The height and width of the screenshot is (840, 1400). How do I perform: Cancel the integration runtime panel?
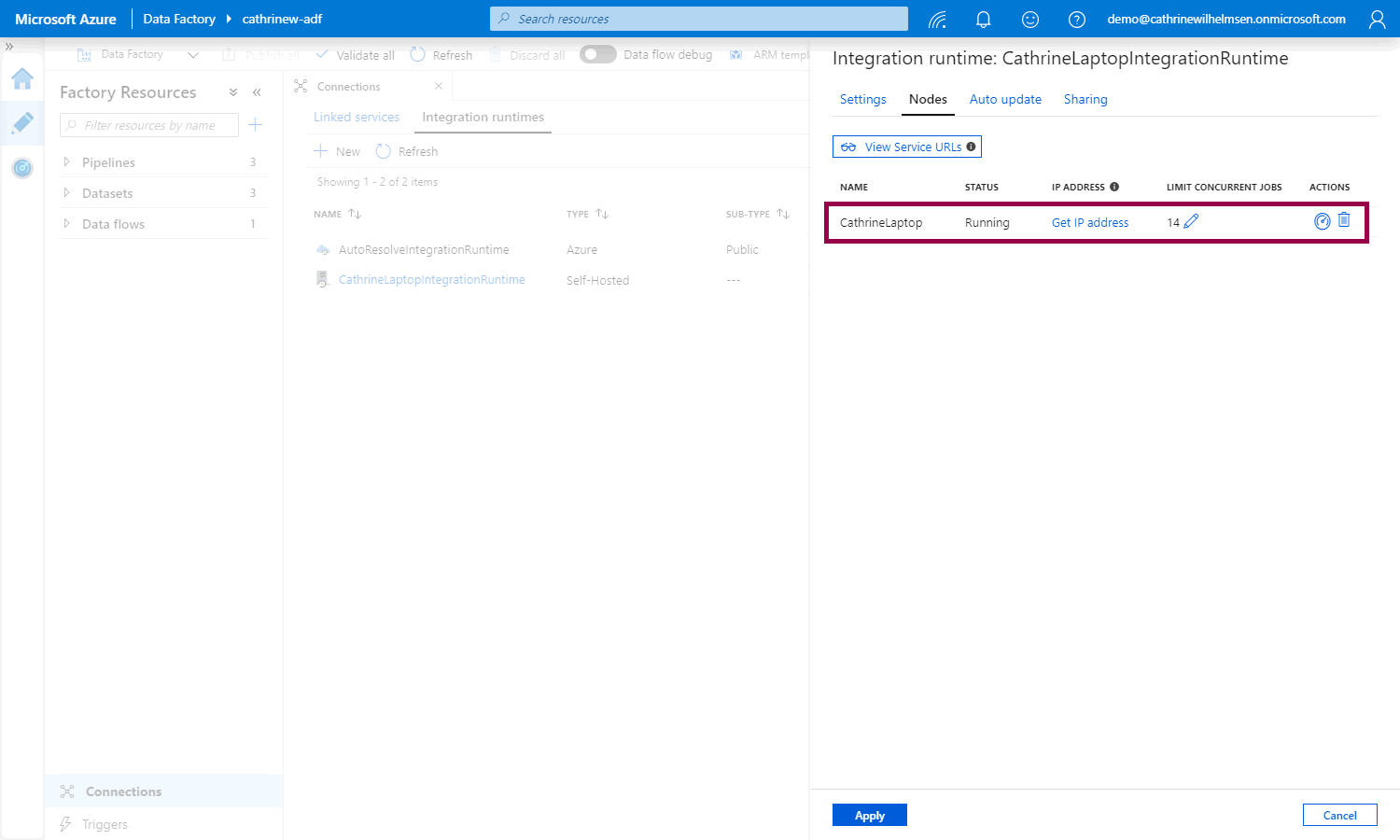(x=1339, y=815)
